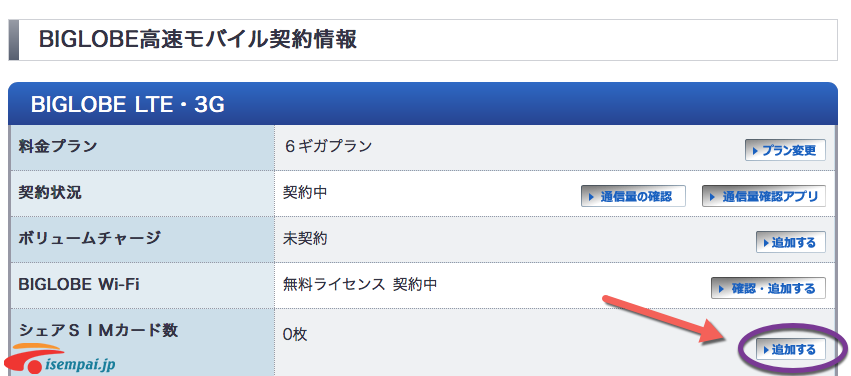Select 確認・追加する in the BIGLOBE Wi-Fi row
Viewport: 851px width, 376px height.
[768, 288]
